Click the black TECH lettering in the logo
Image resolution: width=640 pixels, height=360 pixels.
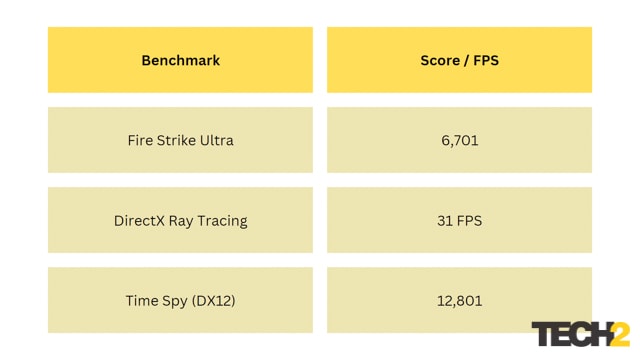[571, 334]
